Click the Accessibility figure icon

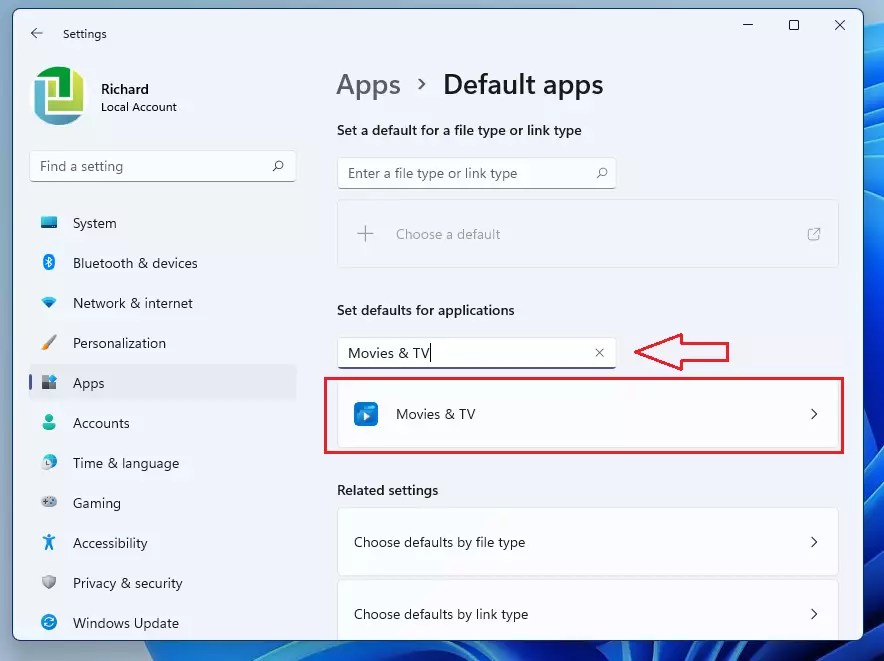tap(49, 542)
